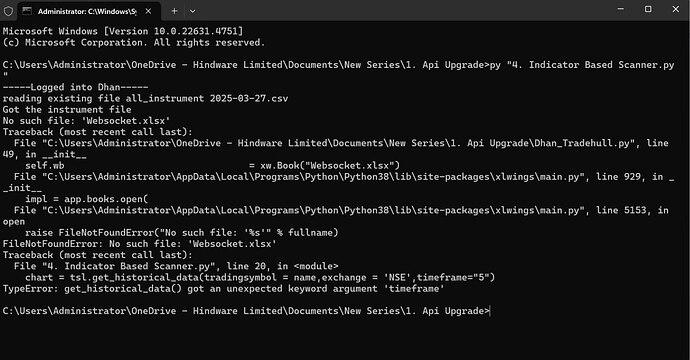Viewport: 690px width, 360px height.
Task: Click the 'Got the instrument file' line
Action: (x=67, y=110)
